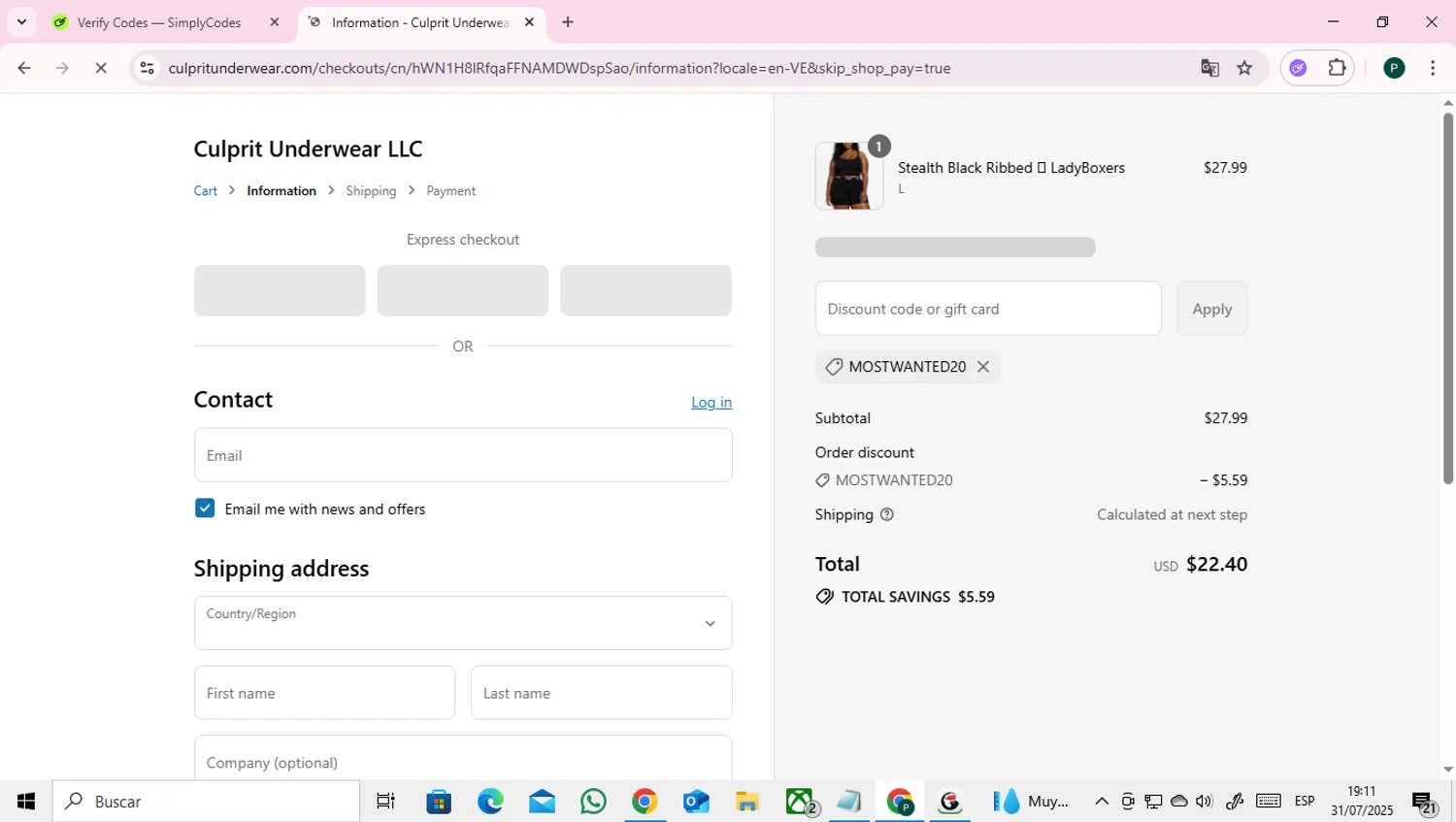Screen dimensions: 1456x822
Task: Switch the ESP input language indicator
Action: pyautogui.click(x=1305, y=802)
